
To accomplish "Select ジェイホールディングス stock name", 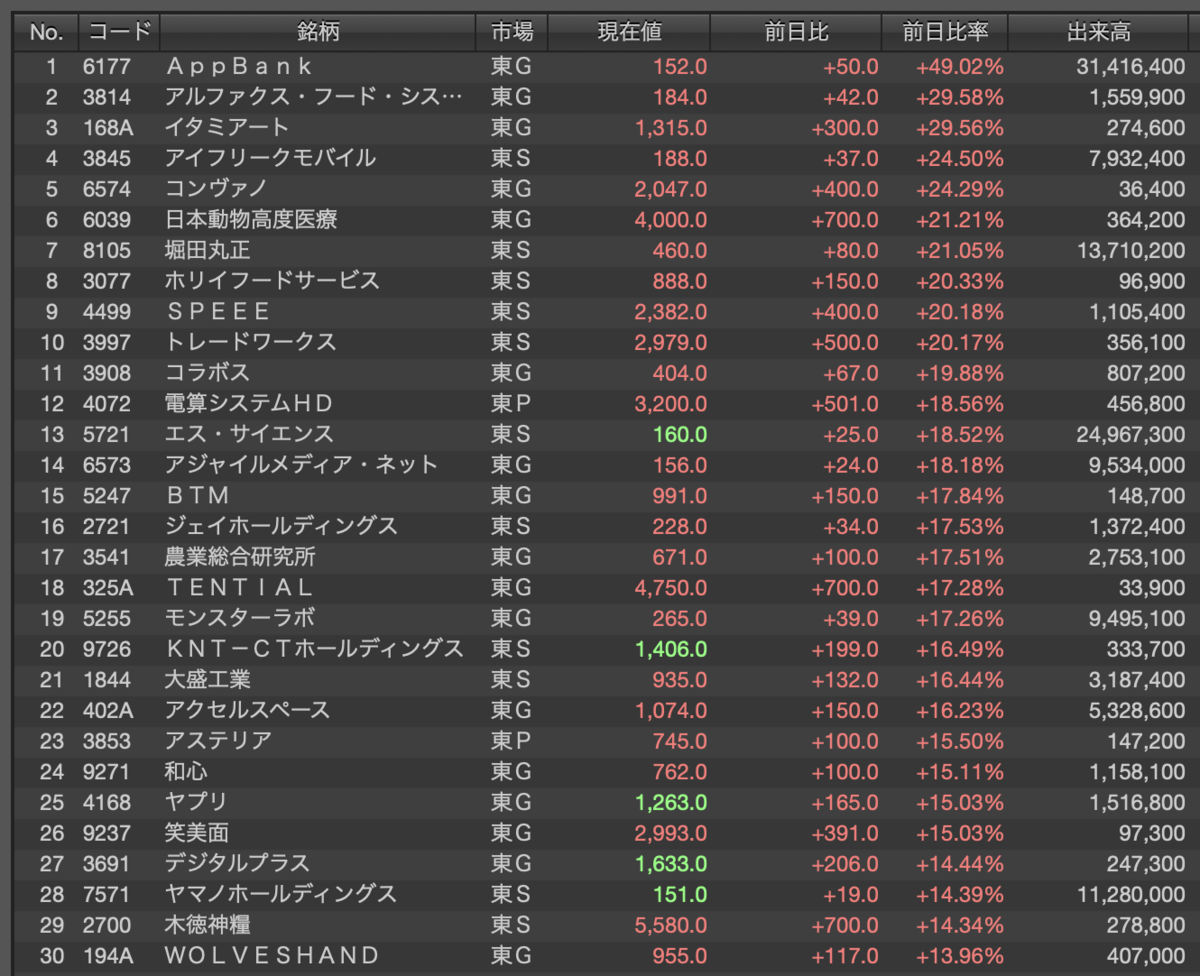I will point(282,526).
